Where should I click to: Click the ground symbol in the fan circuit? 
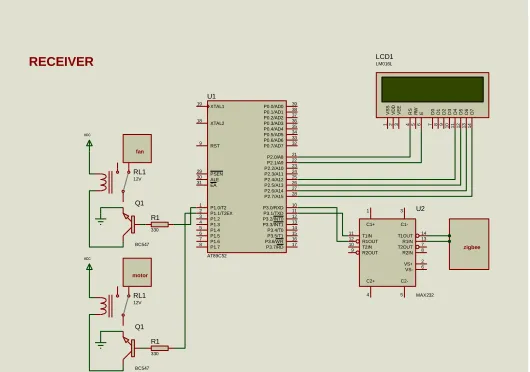pos(100,221)
